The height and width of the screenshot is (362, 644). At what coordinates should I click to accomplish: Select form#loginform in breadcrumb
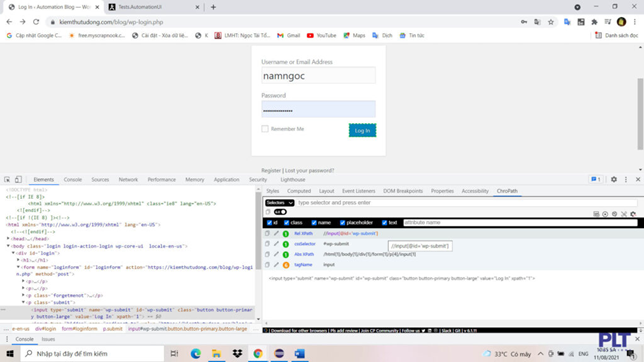pos(79,329)
